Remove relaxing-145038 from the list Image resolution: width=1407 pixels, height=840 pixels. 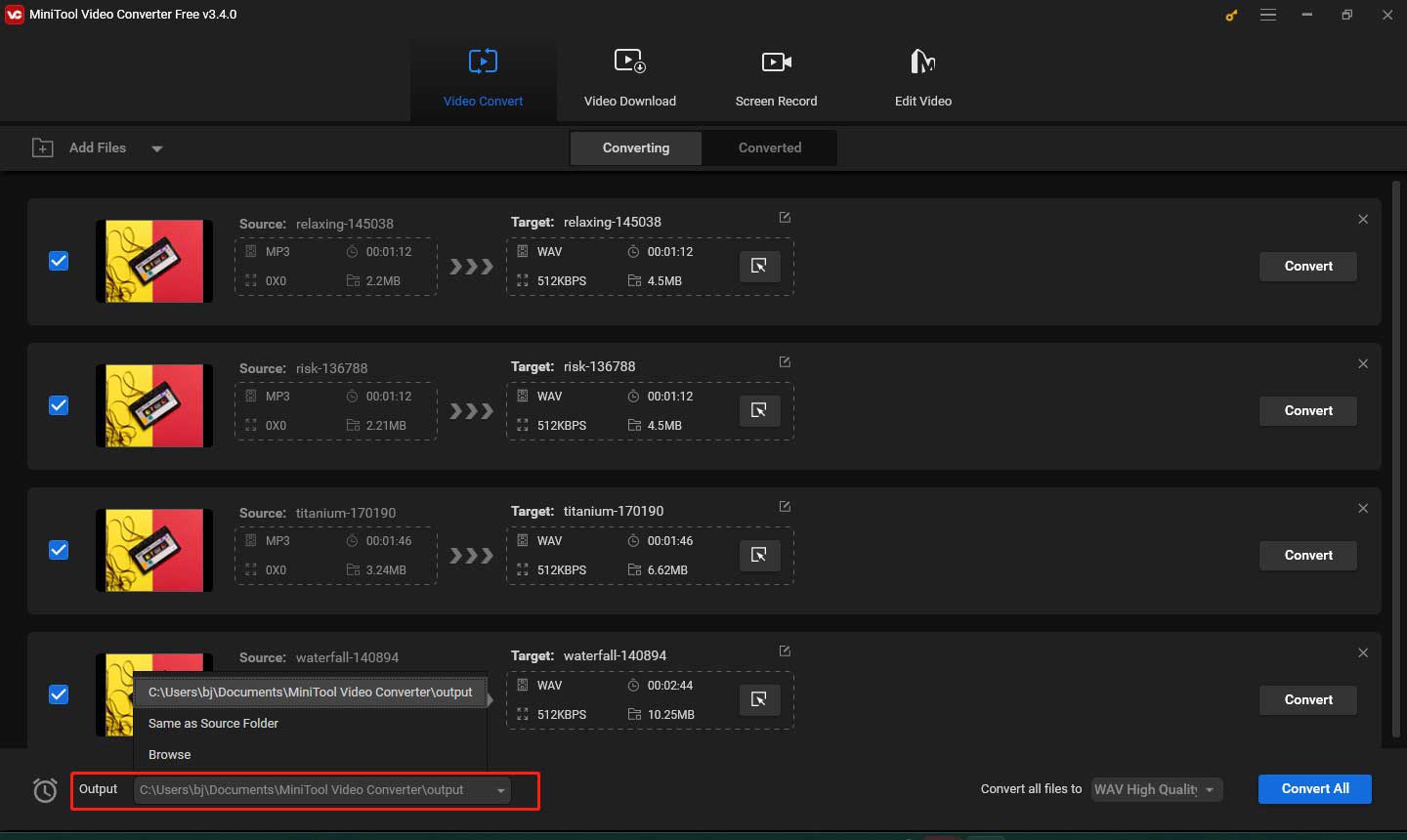tap(1363, 219)
